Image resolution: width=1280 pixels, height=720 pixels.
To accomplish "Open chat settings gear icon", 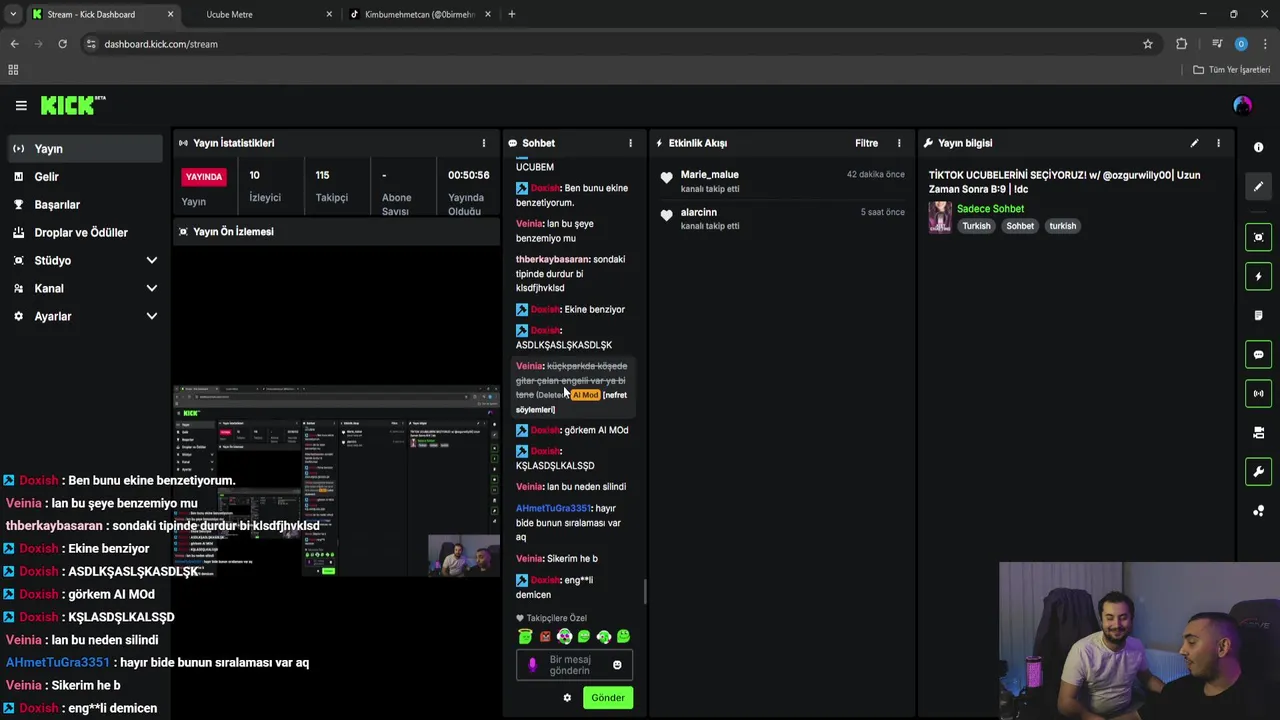I will (x=567, y=698).
